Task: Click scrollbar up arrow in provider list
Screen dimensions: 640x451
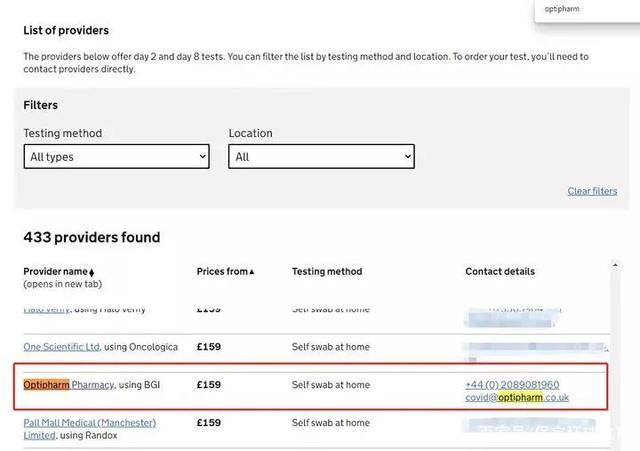Action: (615, 265)
